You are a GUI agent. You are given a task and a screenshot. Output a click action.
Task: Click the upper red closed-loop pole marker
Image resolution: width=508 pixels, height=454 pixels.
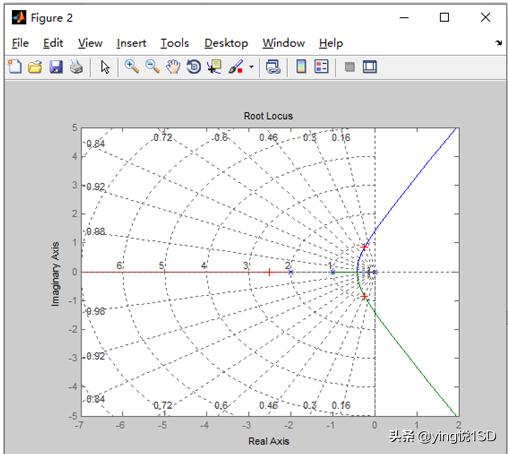click(x=364, y=247)
